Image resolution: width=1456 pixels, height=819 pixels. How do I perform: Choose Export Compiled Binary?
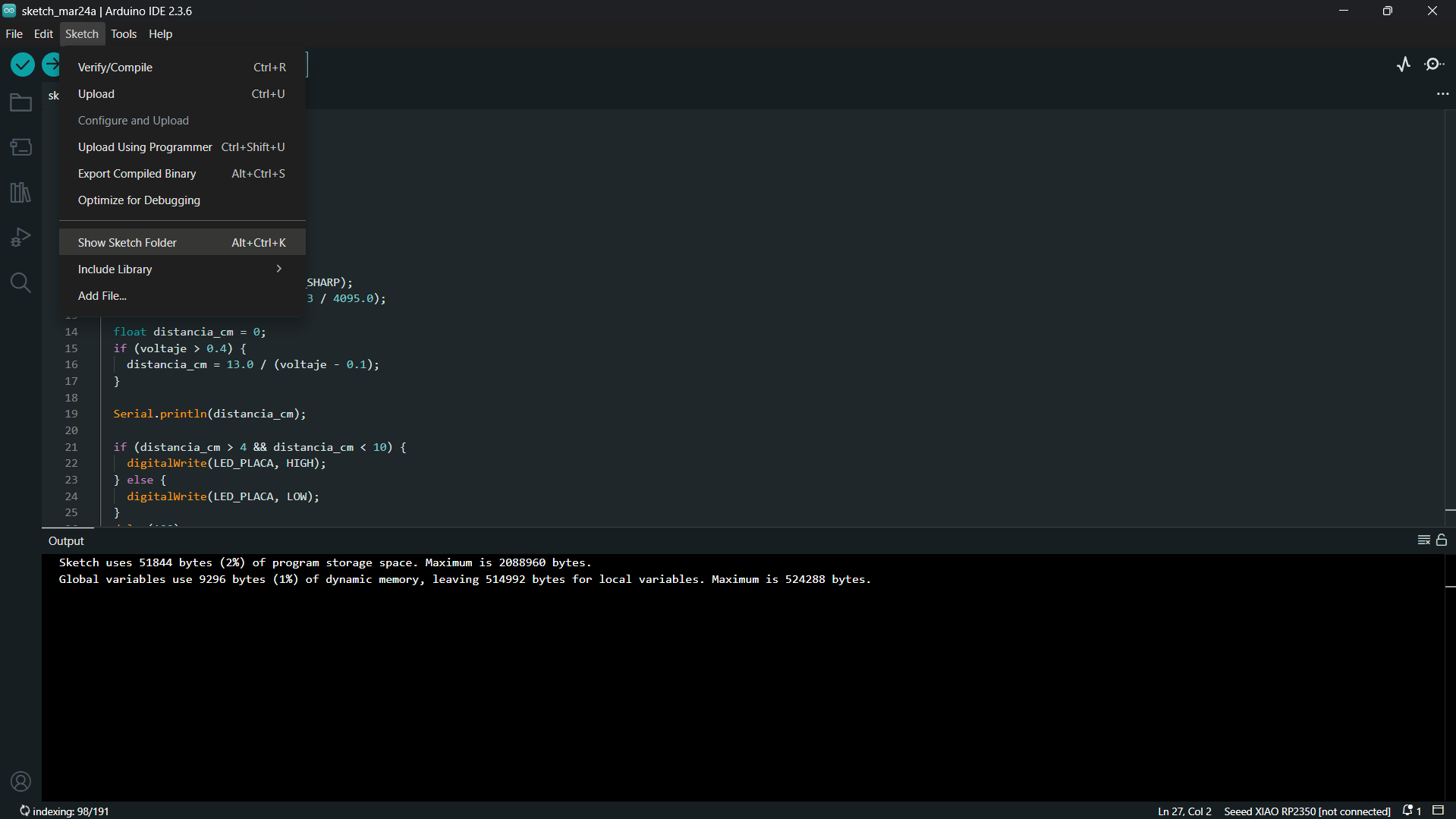click(x=137, y=173)
